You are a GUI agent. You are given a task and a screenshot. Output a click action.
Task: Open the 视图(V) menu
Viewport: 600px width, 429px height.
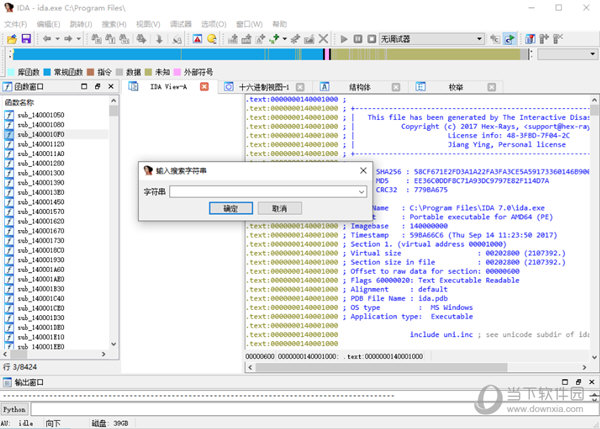pyautogui.click(x=148, y=24)
